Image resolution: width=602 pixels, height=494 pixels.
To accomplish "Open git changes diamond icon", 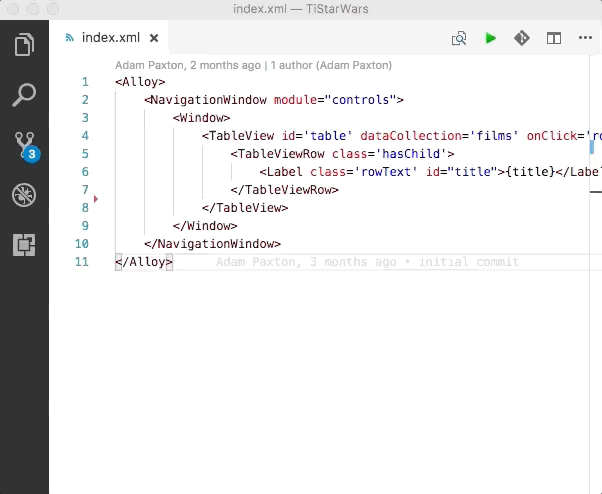I will click(x=522, y=38).
